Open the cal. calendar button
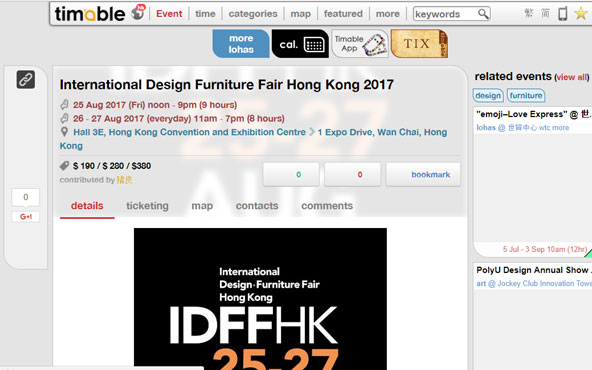 [x=300, y=44]
